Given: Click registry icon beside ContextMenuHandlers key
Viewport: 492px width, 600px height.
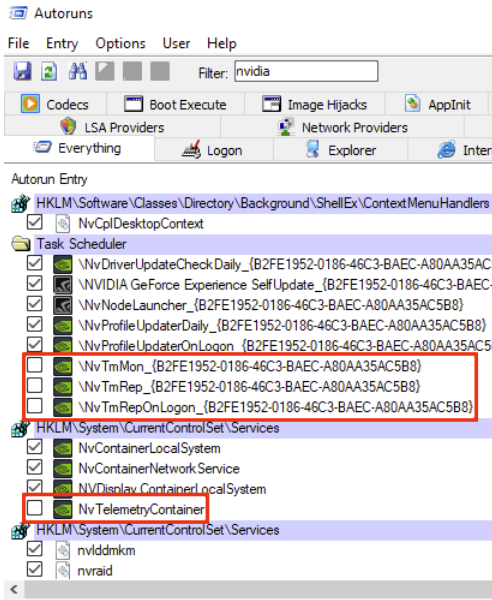Looking at the screenshot, I should (x=21, y=203).
